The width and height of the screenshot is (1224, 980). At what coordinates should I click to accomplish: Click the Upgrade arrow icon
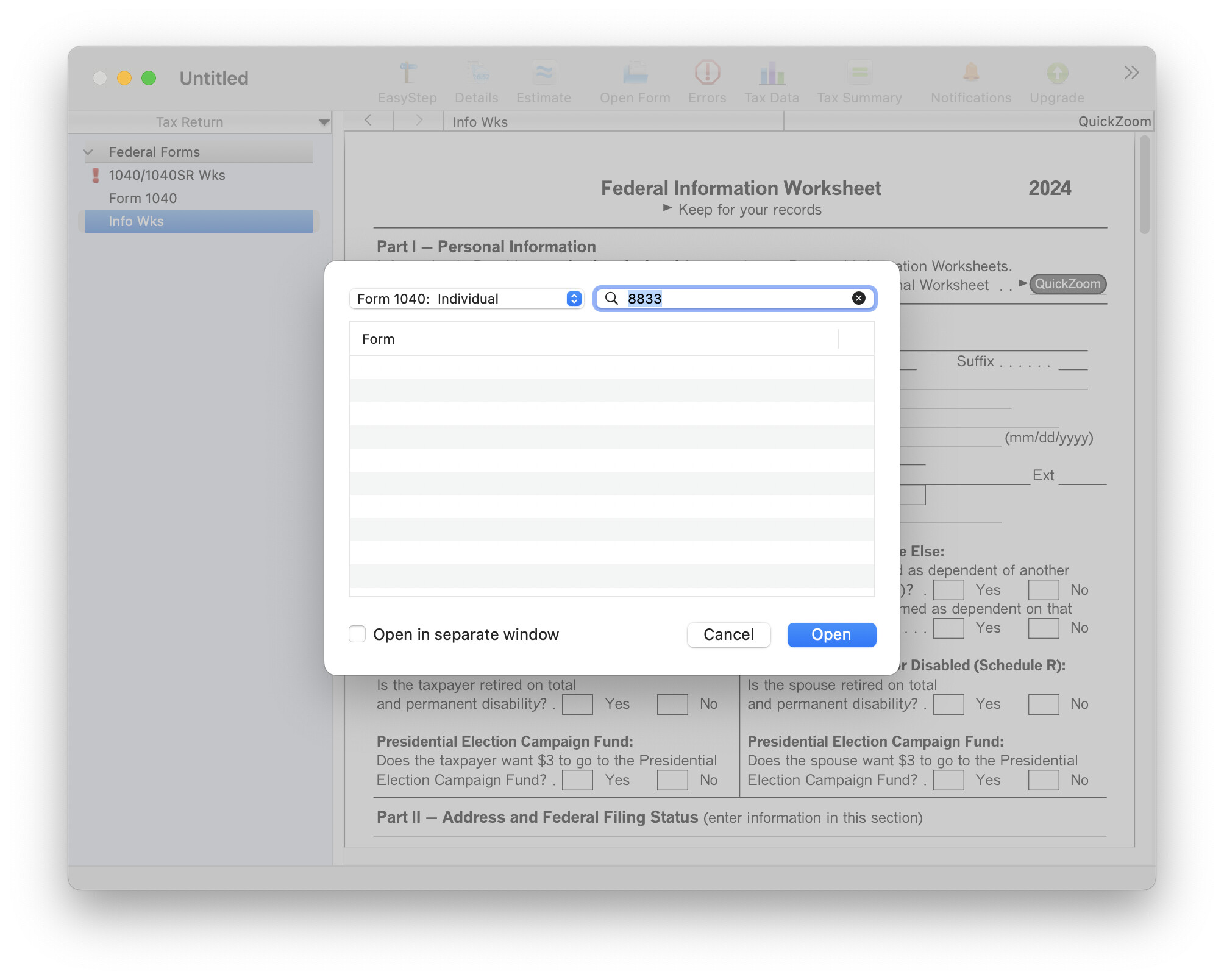click(x=1058, y=73)
